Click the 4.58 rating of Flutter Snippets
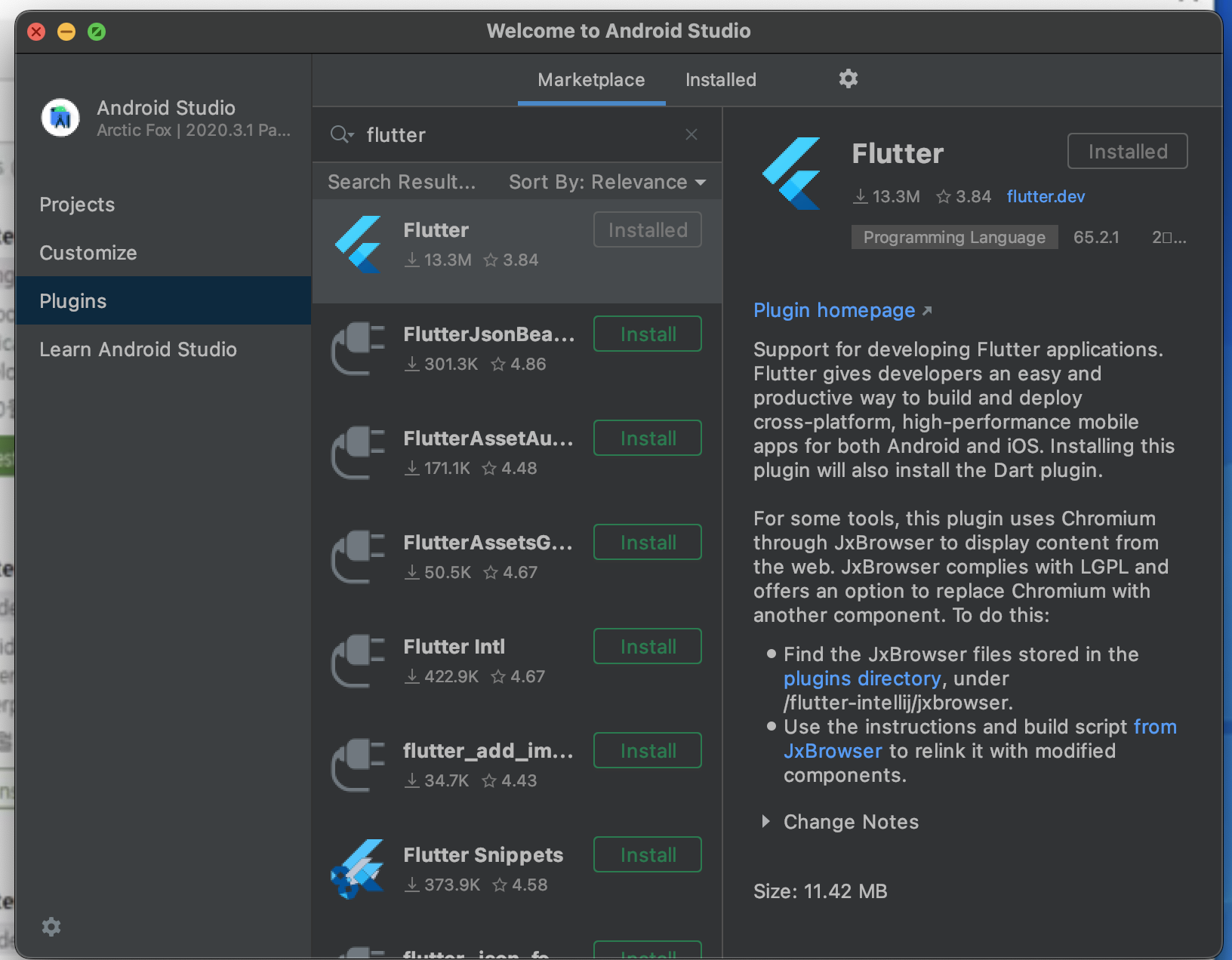Image resolution: width=1232 pixels, height=960 pixels. click(529, 885)
